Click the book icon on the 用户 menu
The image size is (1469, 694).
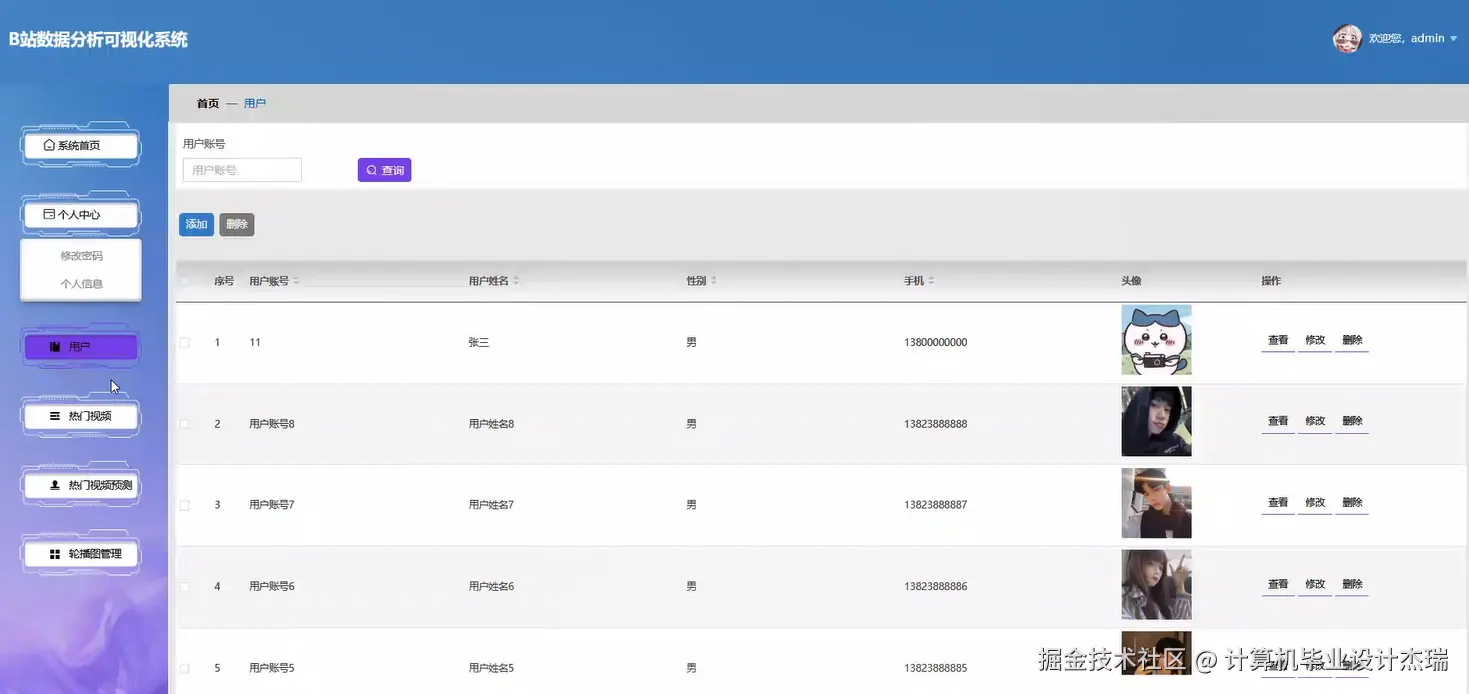[x=55, y=347]
